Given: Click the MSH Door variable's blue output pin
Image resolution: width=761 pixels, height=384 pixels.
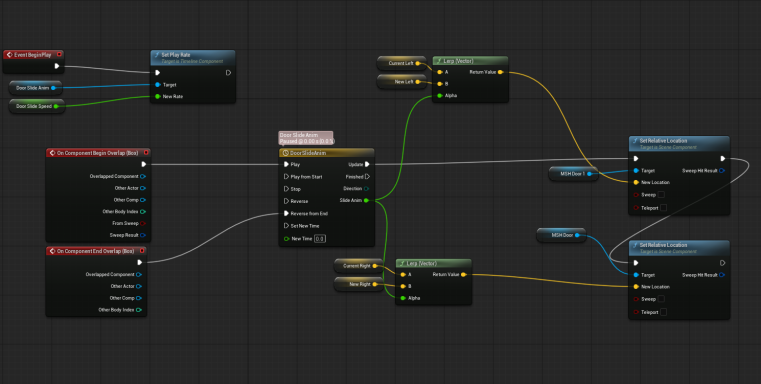Looking at the screenshot, I should 577,235.
